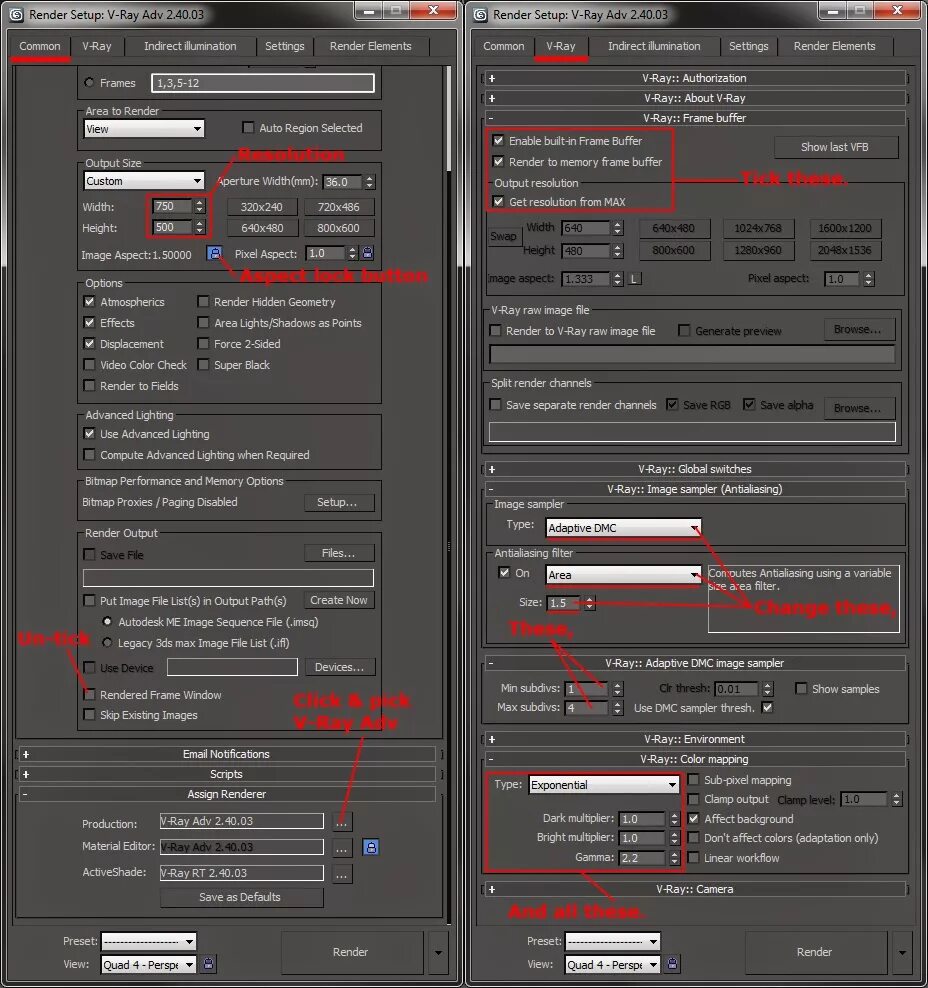This screenshot has width=928, height=988.
Task: Click the Render Output Files... button
Action: (338, 553)
